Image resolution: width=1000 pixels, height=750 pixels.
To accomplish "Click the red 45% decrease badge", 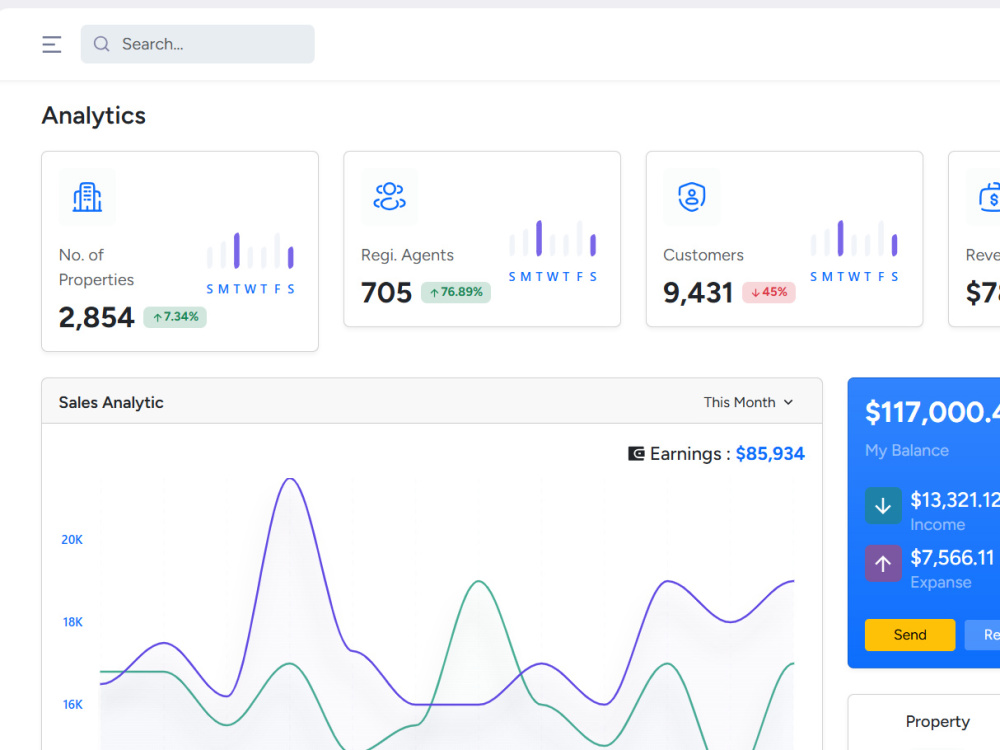I will click(x=768, y=292).
